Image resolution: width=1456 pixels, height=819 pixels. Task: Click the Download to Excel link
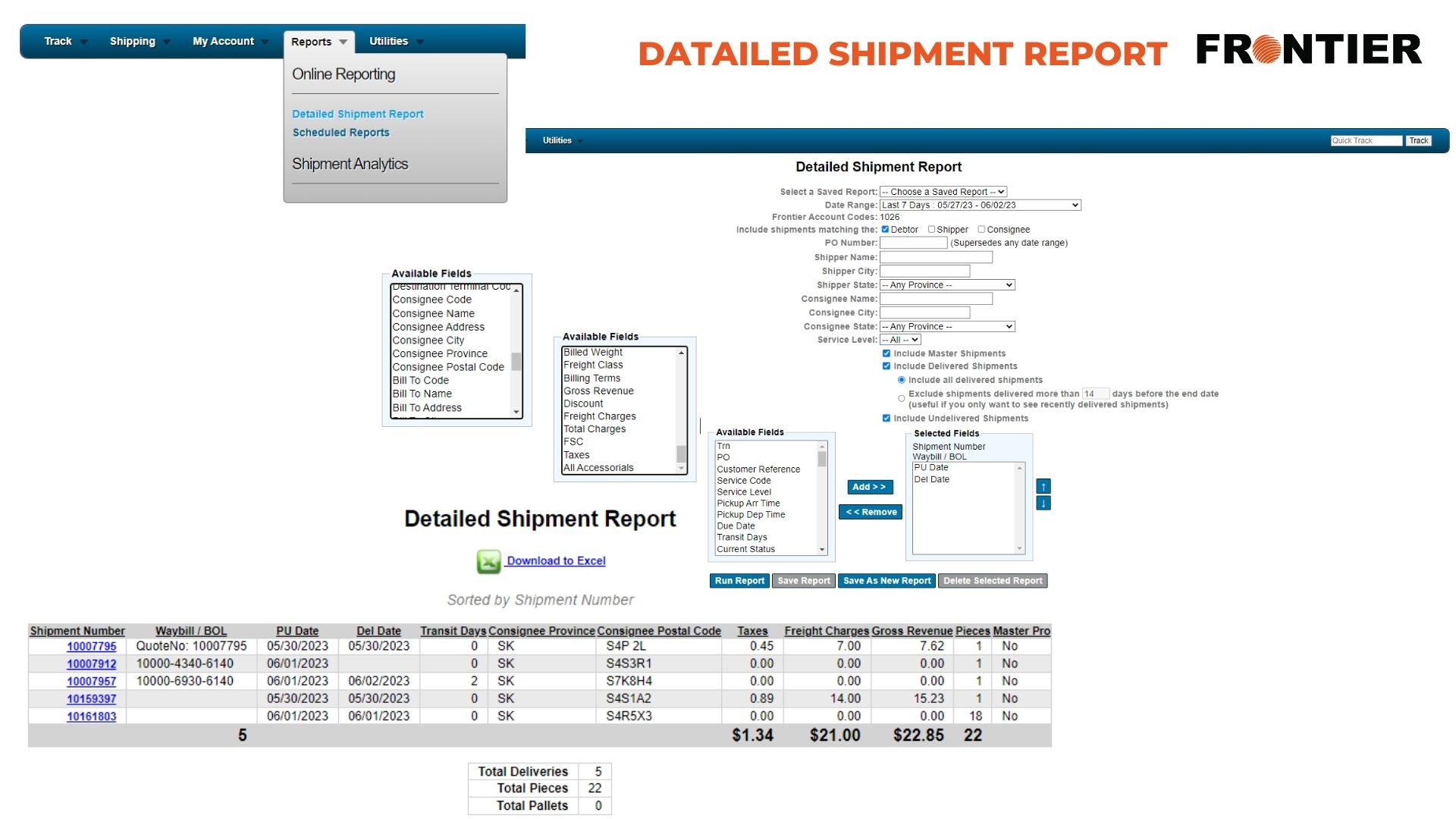(x=556, y=561)
